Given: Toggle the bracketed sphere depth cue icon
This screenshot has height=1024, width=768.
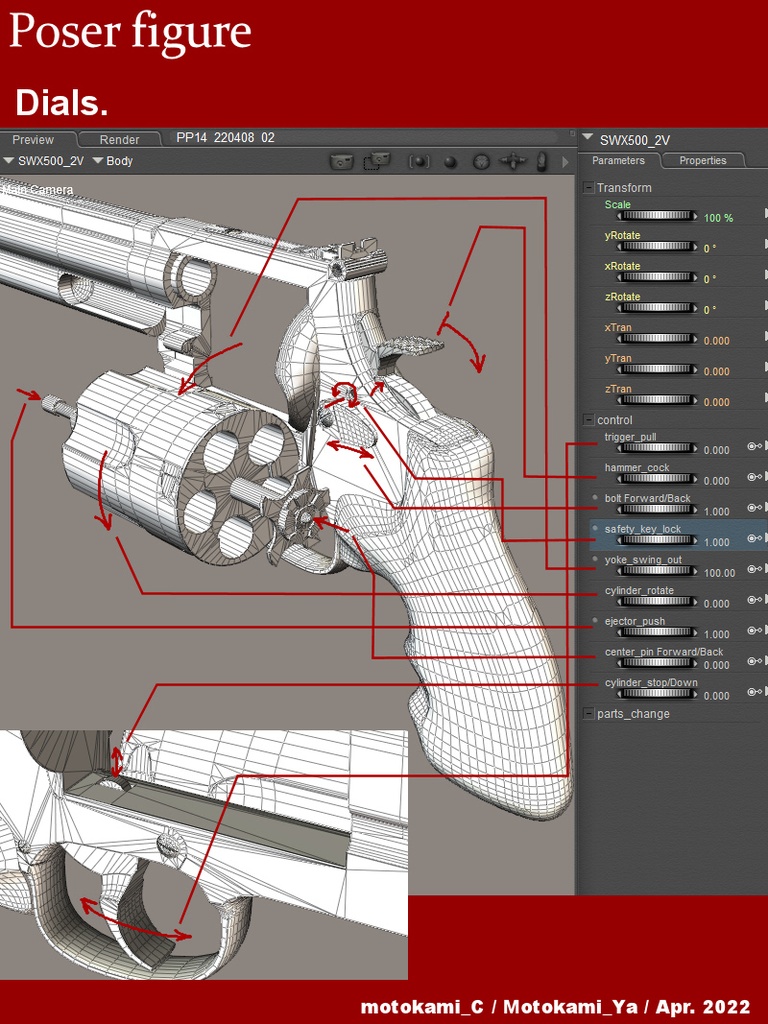Looking at the screenshot, I should 419,161.
